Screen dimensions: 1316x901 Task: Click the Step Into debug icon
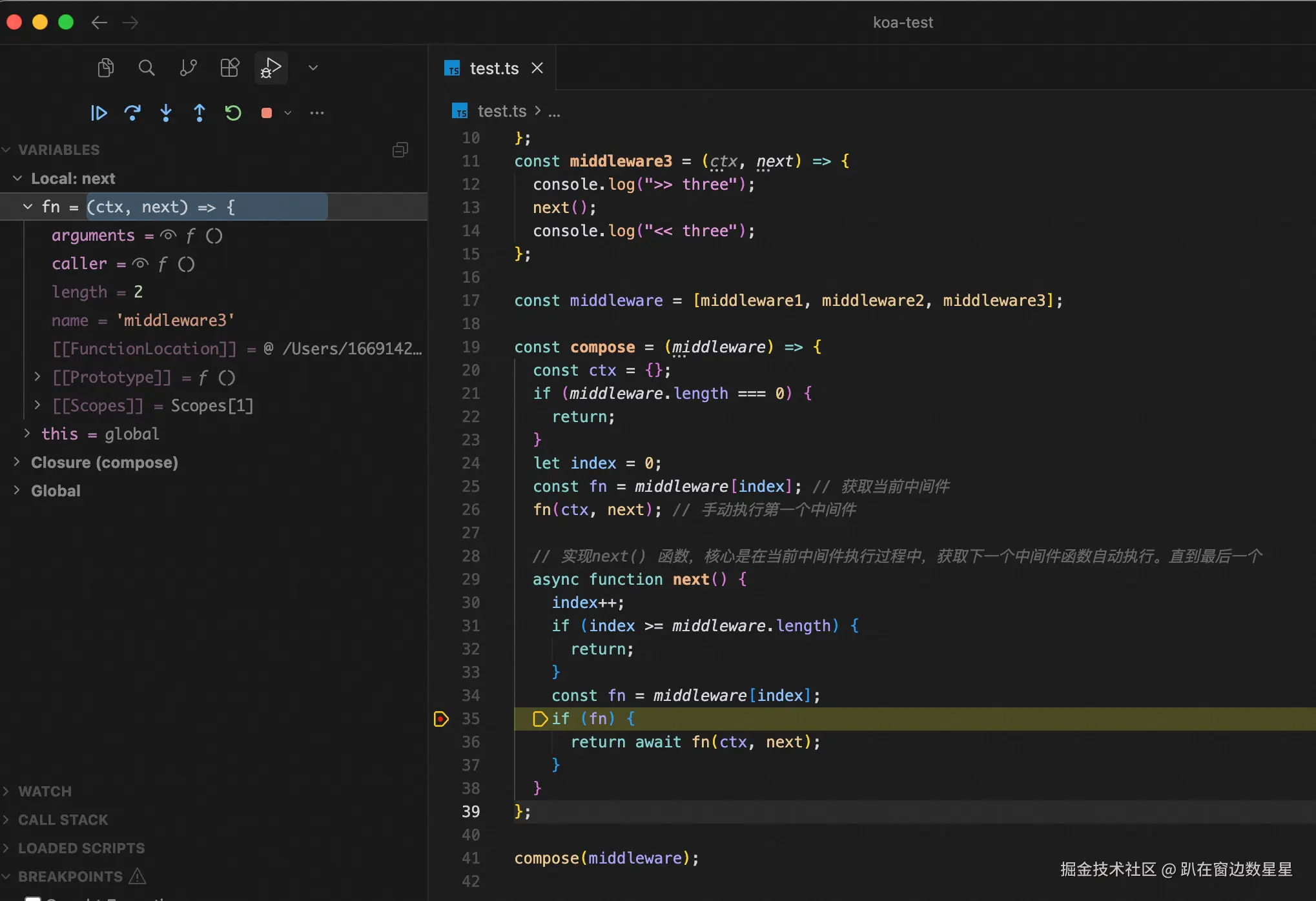[166, 113]
